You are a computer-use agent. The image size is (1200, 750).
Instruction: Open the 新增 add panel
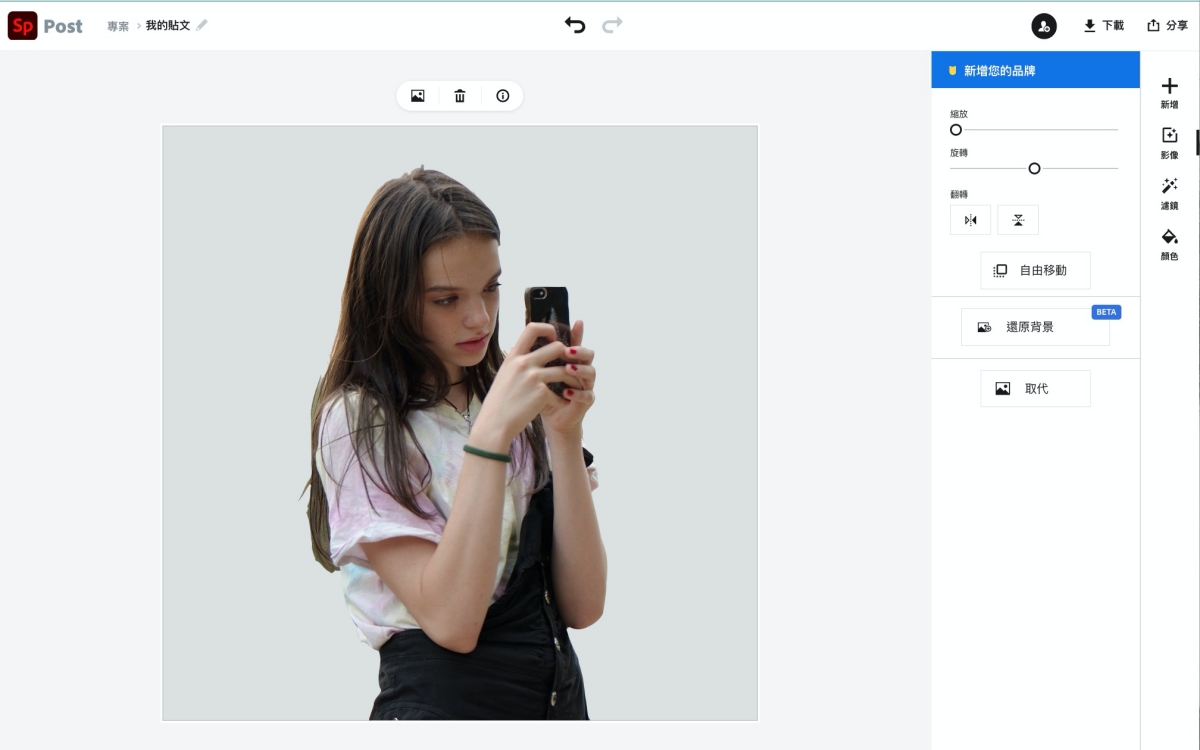click(x=1170, y=93)
